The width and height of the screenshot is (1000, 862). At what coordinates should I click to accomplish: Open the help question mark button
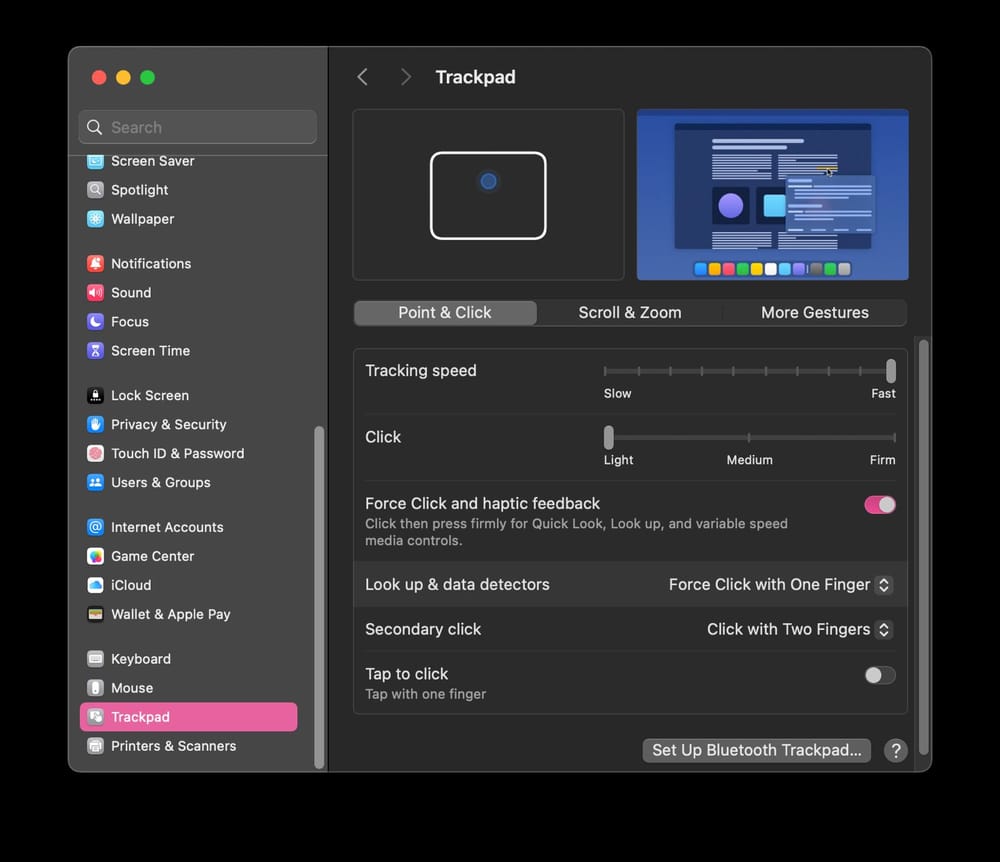895,751
